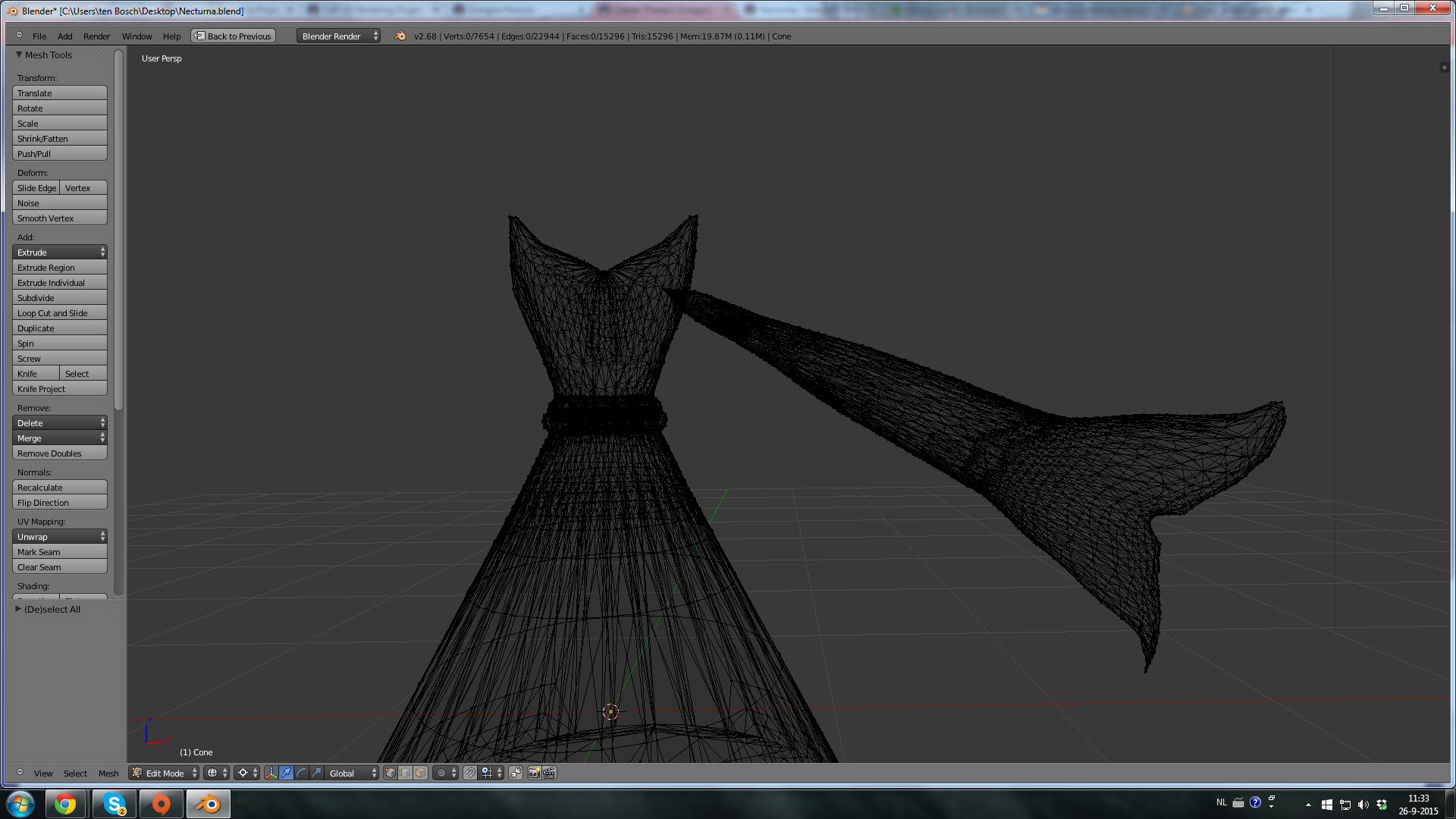Image resolution: width=1456 pixels, height=819 pixels.
Task: Click Slide Edge button
Action: coord(36,188)
